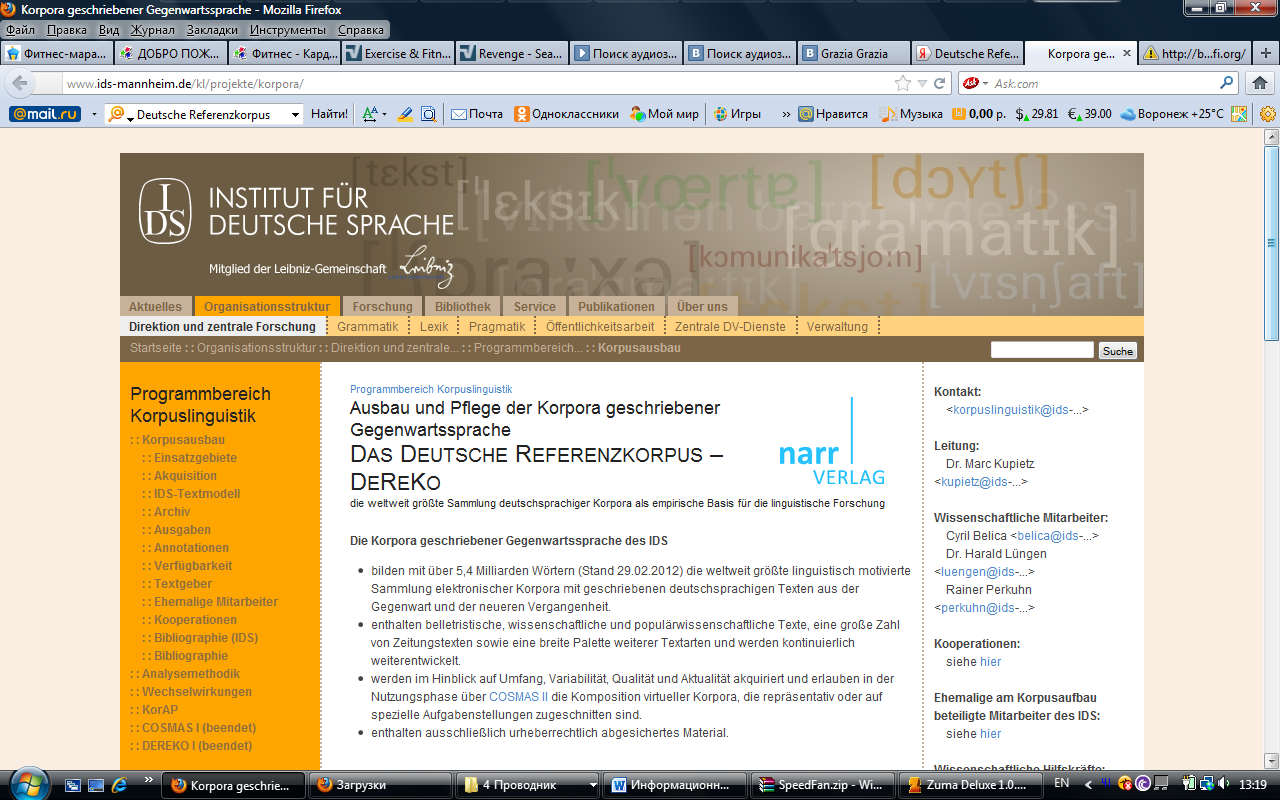Open Zuma Deluxe from the taskbar
1280x800 pixels.
coord(971,785)
